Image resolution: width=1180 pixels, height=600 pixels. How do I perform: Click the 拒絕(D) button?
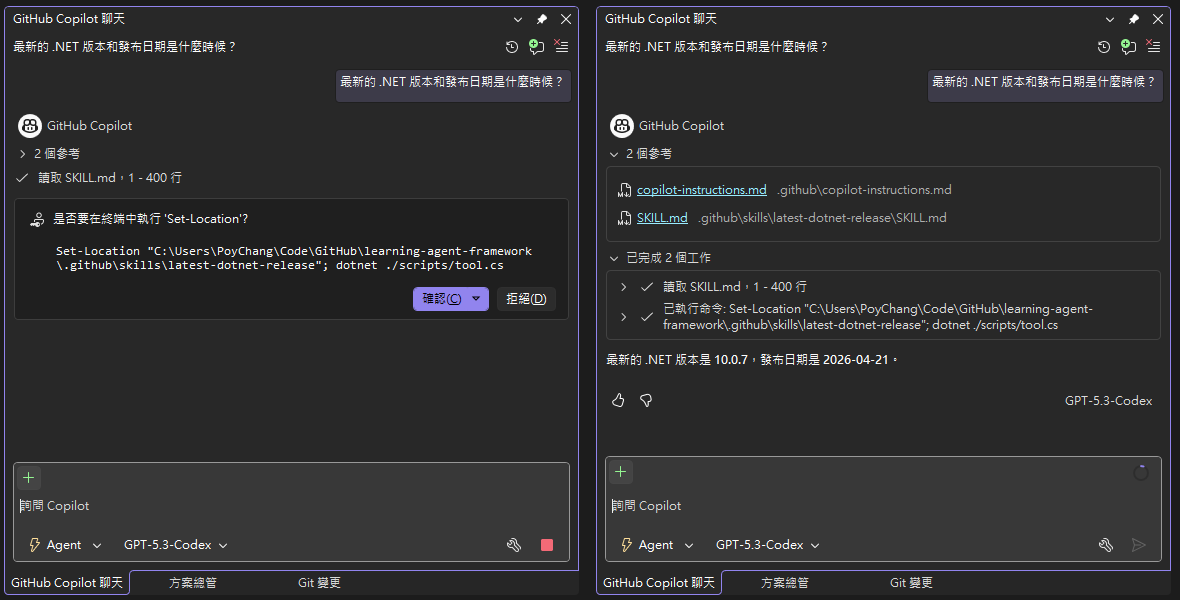[x=526, y=299]
